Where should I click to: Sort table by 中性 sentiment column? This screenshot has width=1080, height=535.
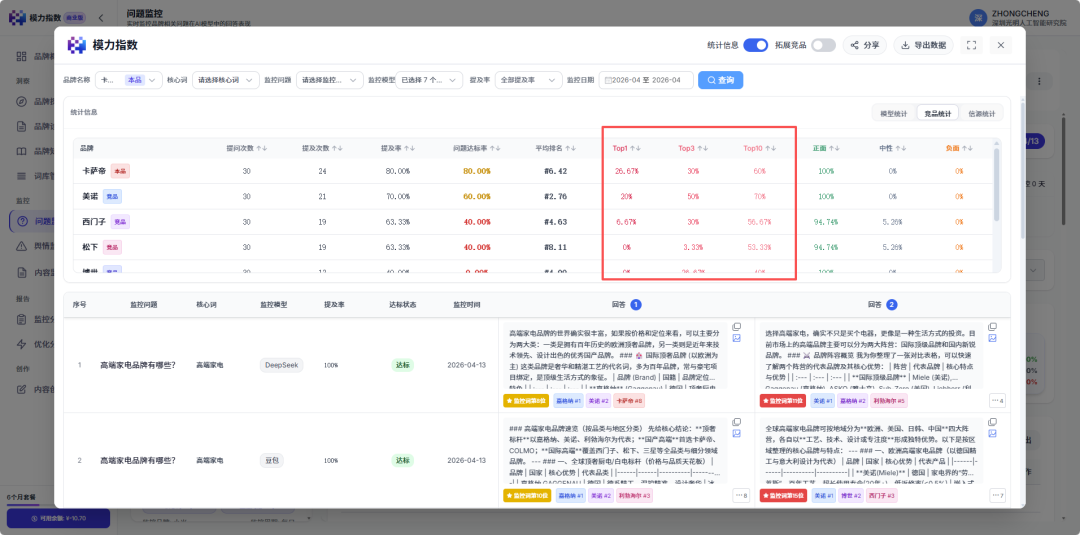[x=902, y=148]
